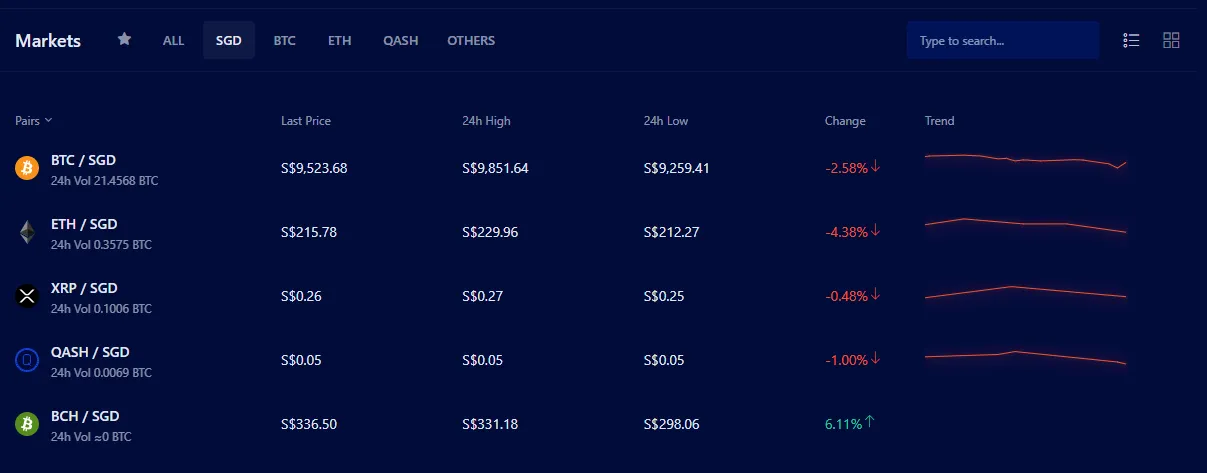Click 24h high S$0.27
This screenshot has height=473, width=1207.
coord(482,296)
